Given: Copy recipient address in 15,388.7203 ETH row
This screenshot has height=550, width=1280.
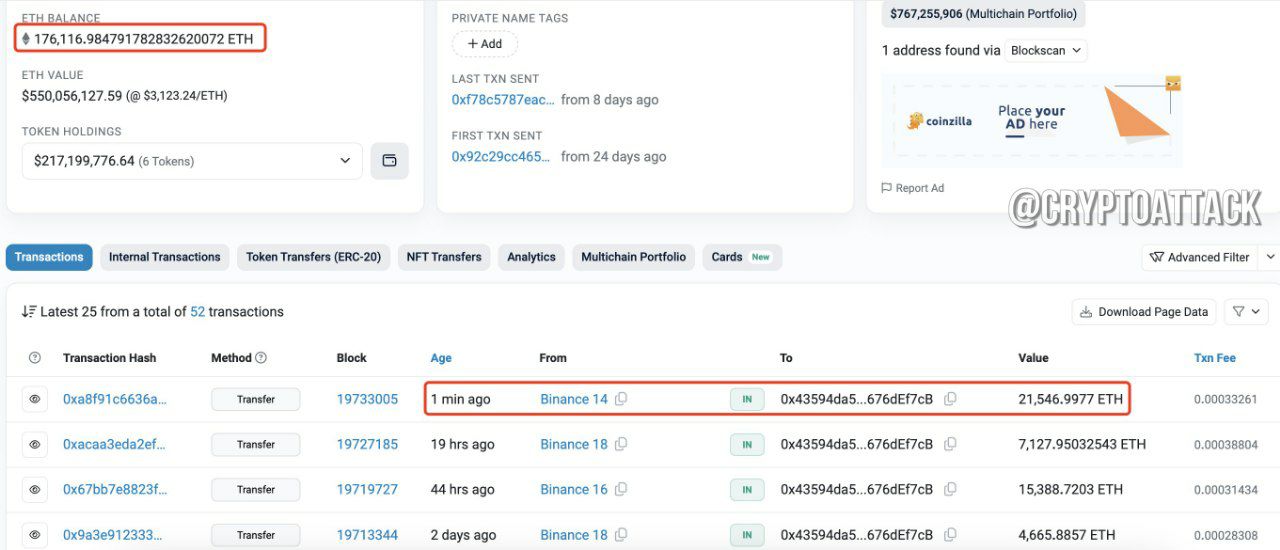Looking at the screenshot, I should (x=950, y=489).
